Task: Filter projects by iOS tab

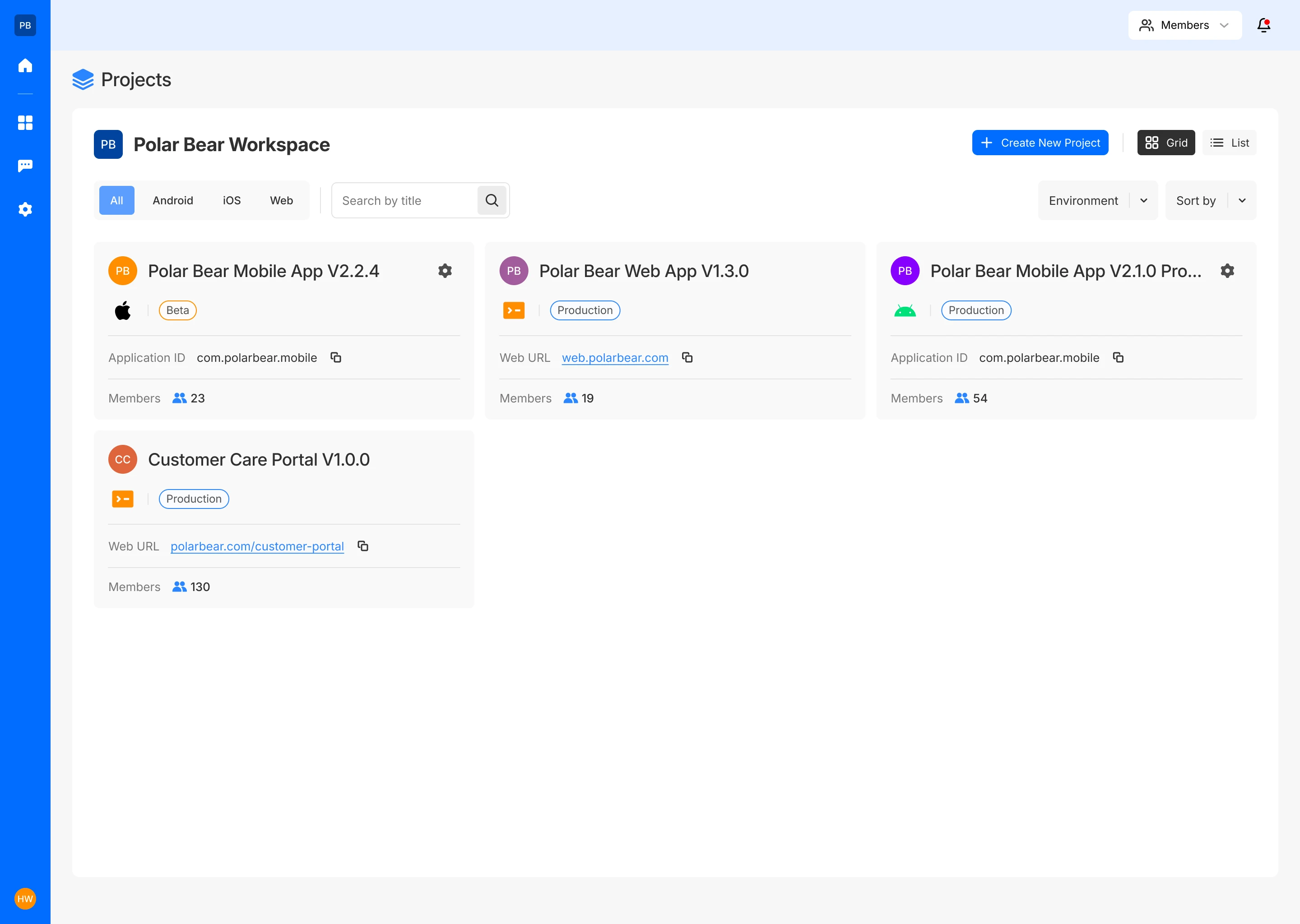Action: tap(232, 200)
